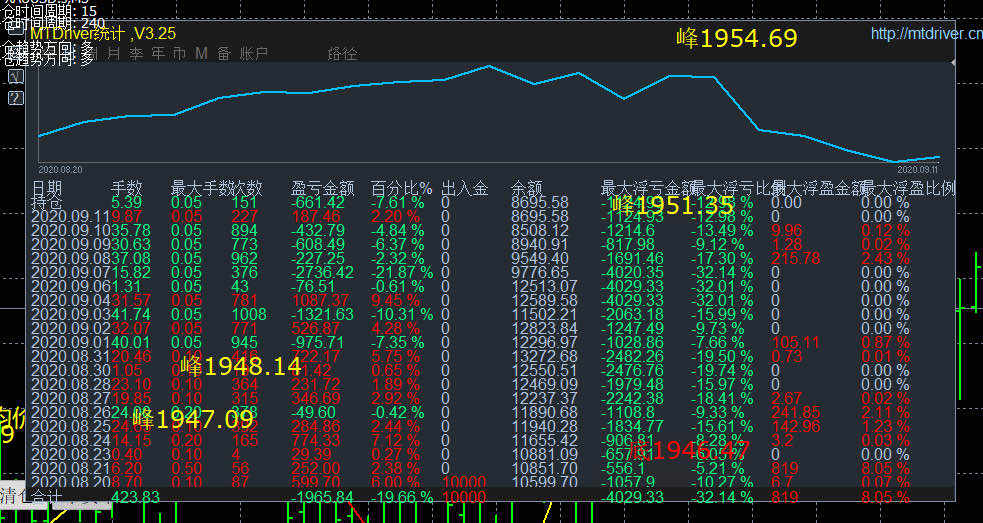
Task: Select the 2020.08.28 date row
Action: click(71, 383)
